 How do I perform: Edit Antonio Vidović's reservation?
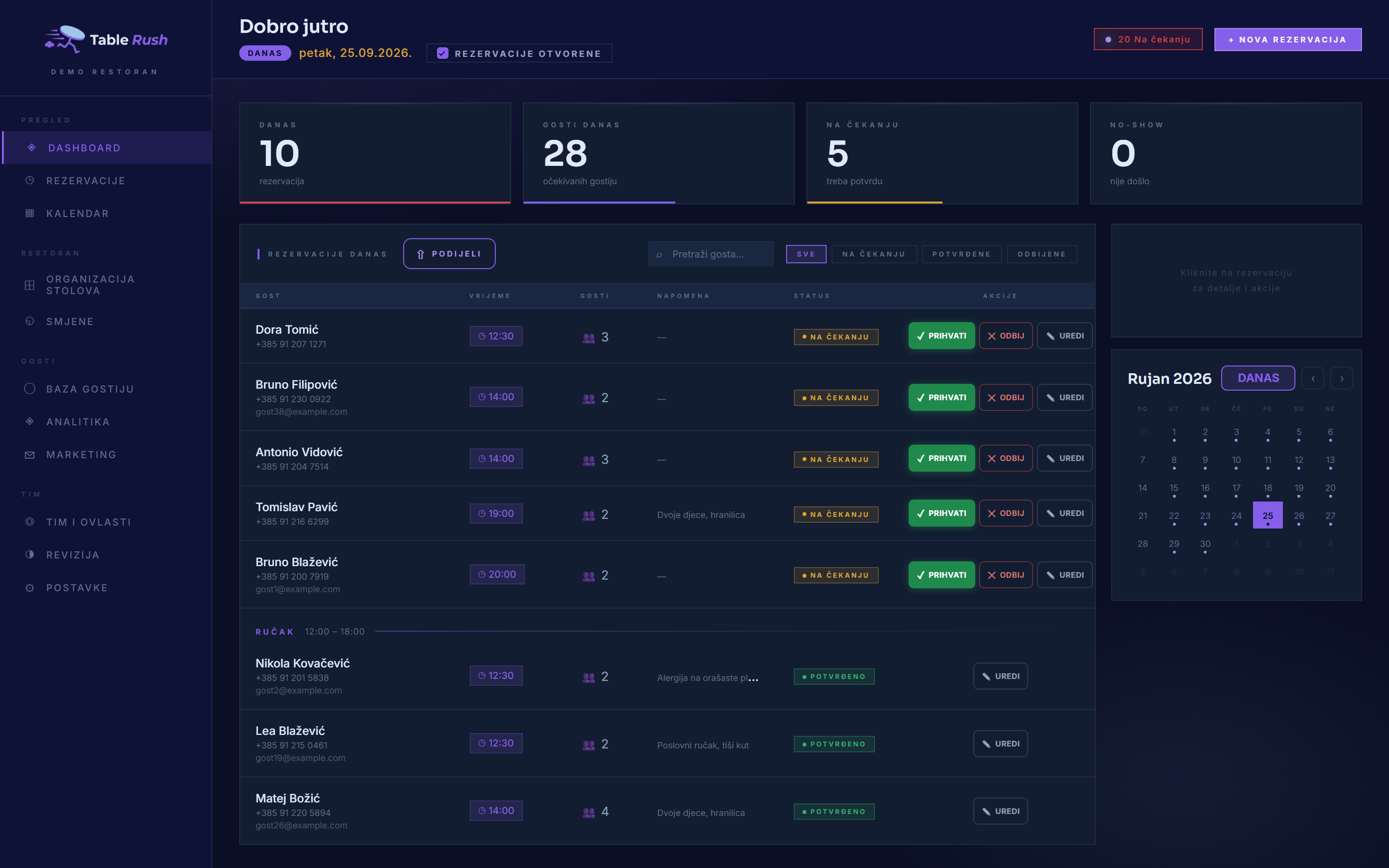click(x=1064, y=458)
